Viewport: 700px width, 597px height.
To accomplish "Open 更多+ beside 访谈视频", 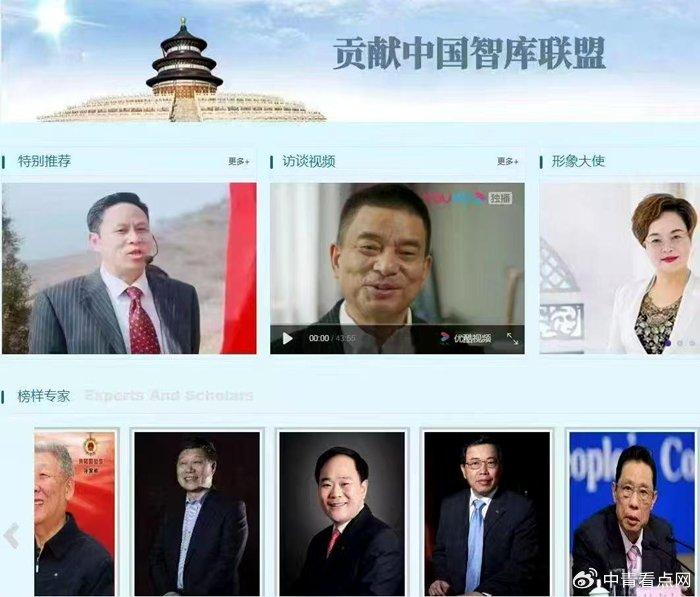I will click(508, 162).
